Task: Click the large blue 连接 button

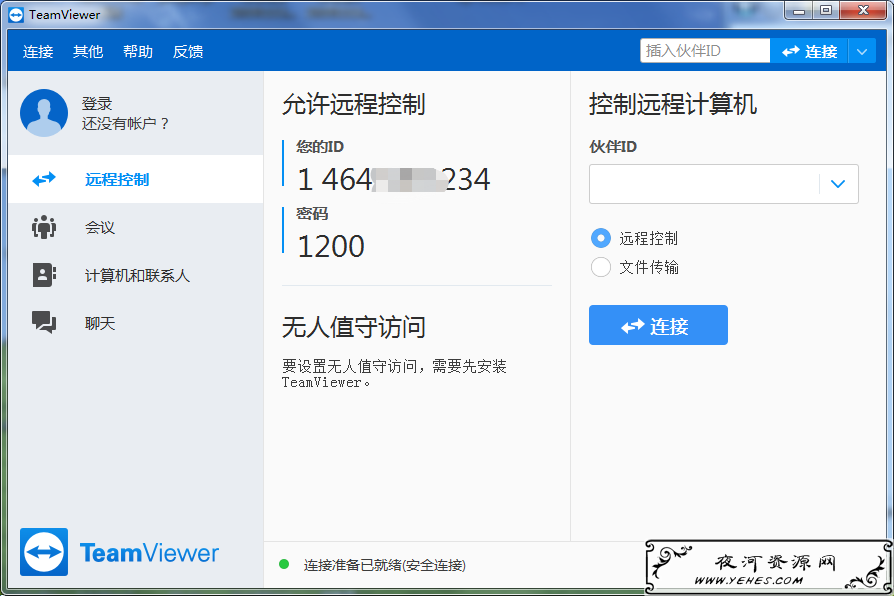Action: point(658,325)
